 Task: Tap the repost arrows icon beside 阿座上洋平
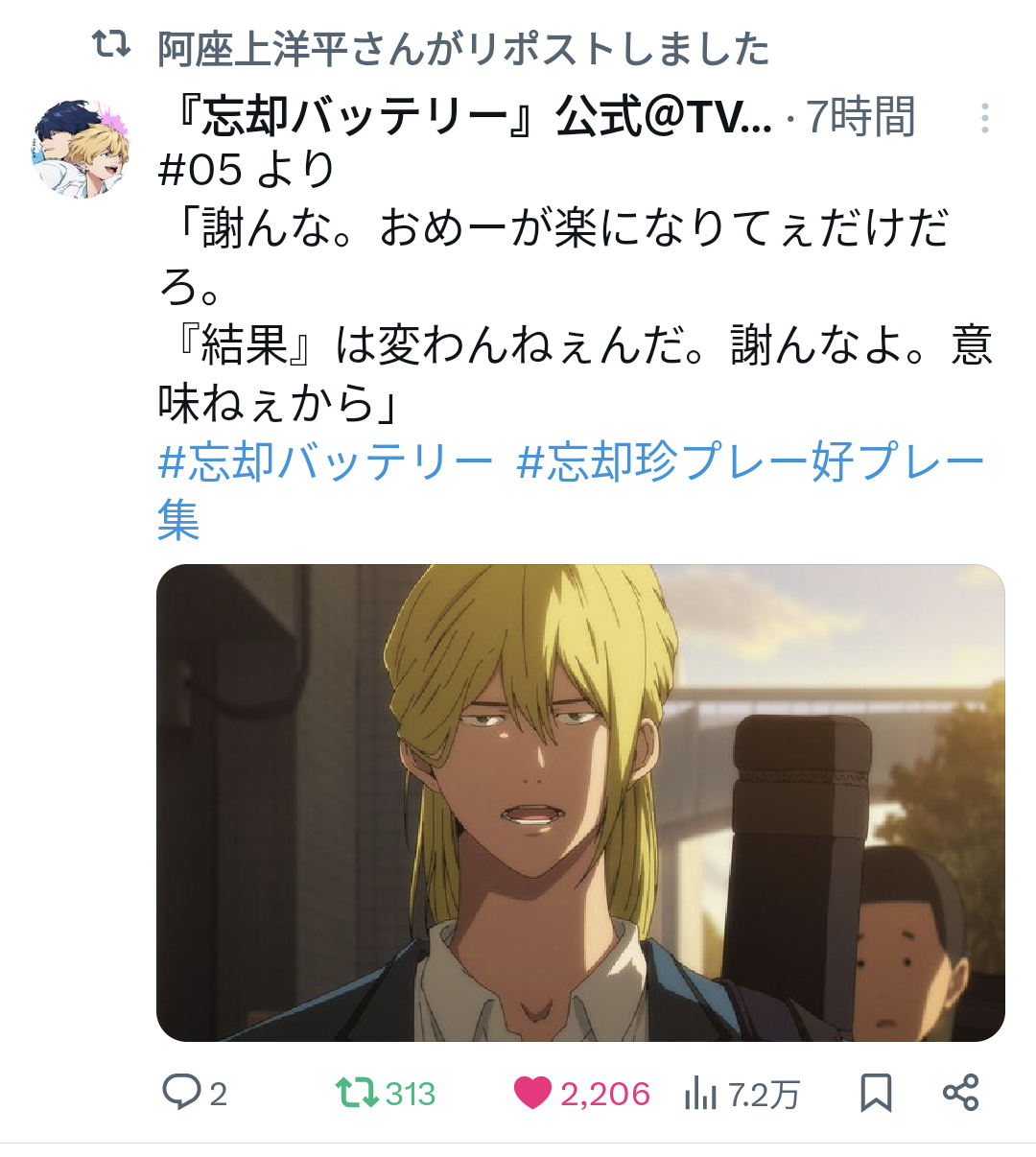(111, 44)
